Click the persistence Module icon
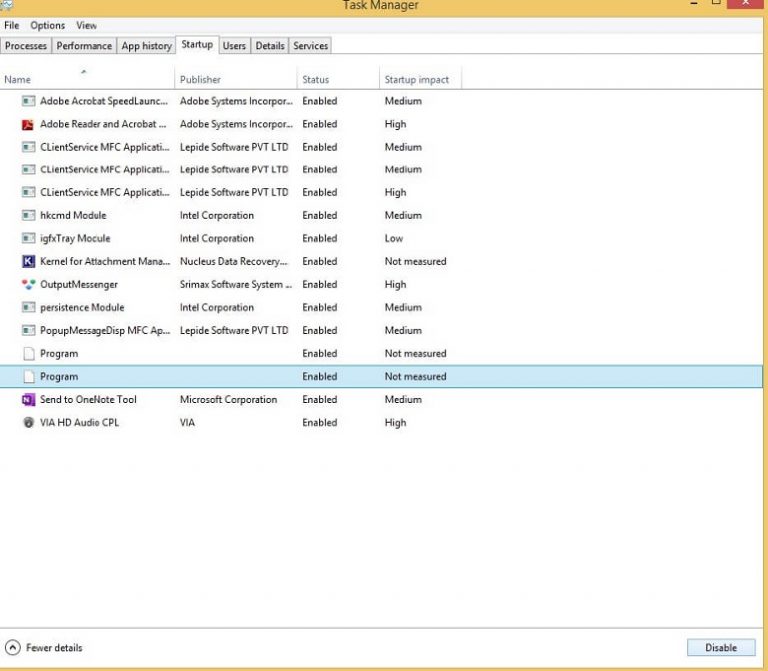This screenshot has height=671, width=768. [28, 308]
